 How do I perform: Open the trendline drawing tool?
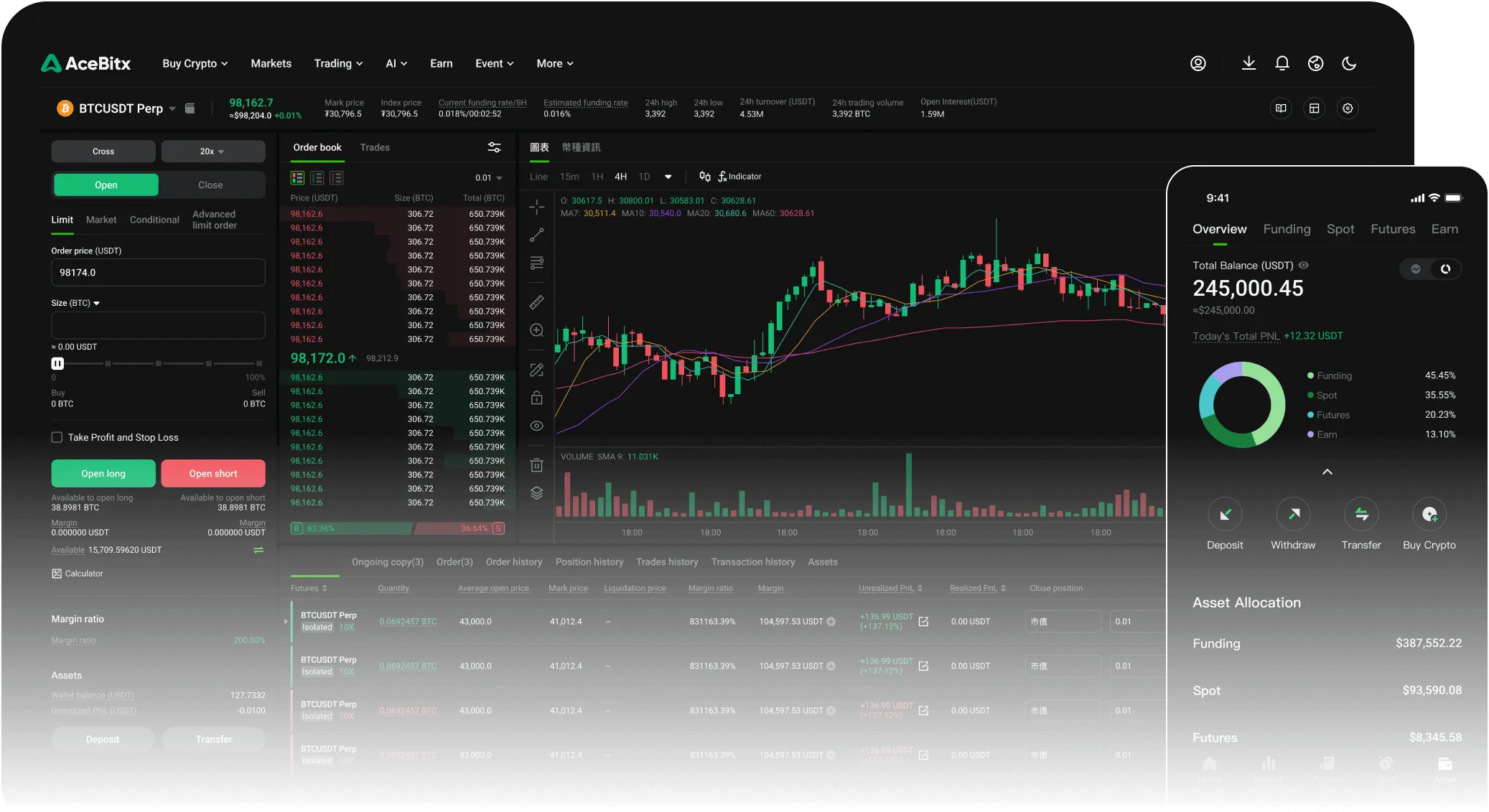536,235
